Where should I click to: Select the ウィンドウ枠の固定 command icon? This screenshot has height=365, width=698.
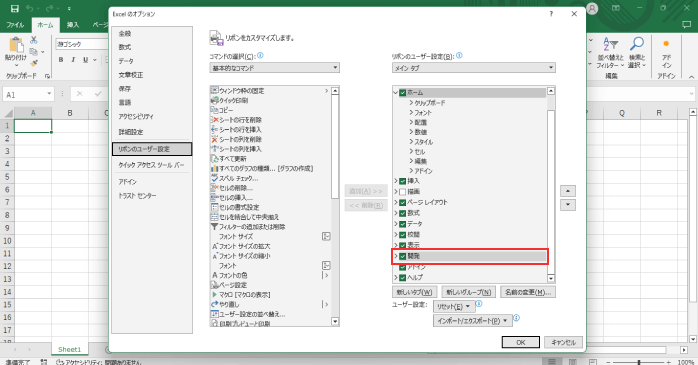coord(215,91)
